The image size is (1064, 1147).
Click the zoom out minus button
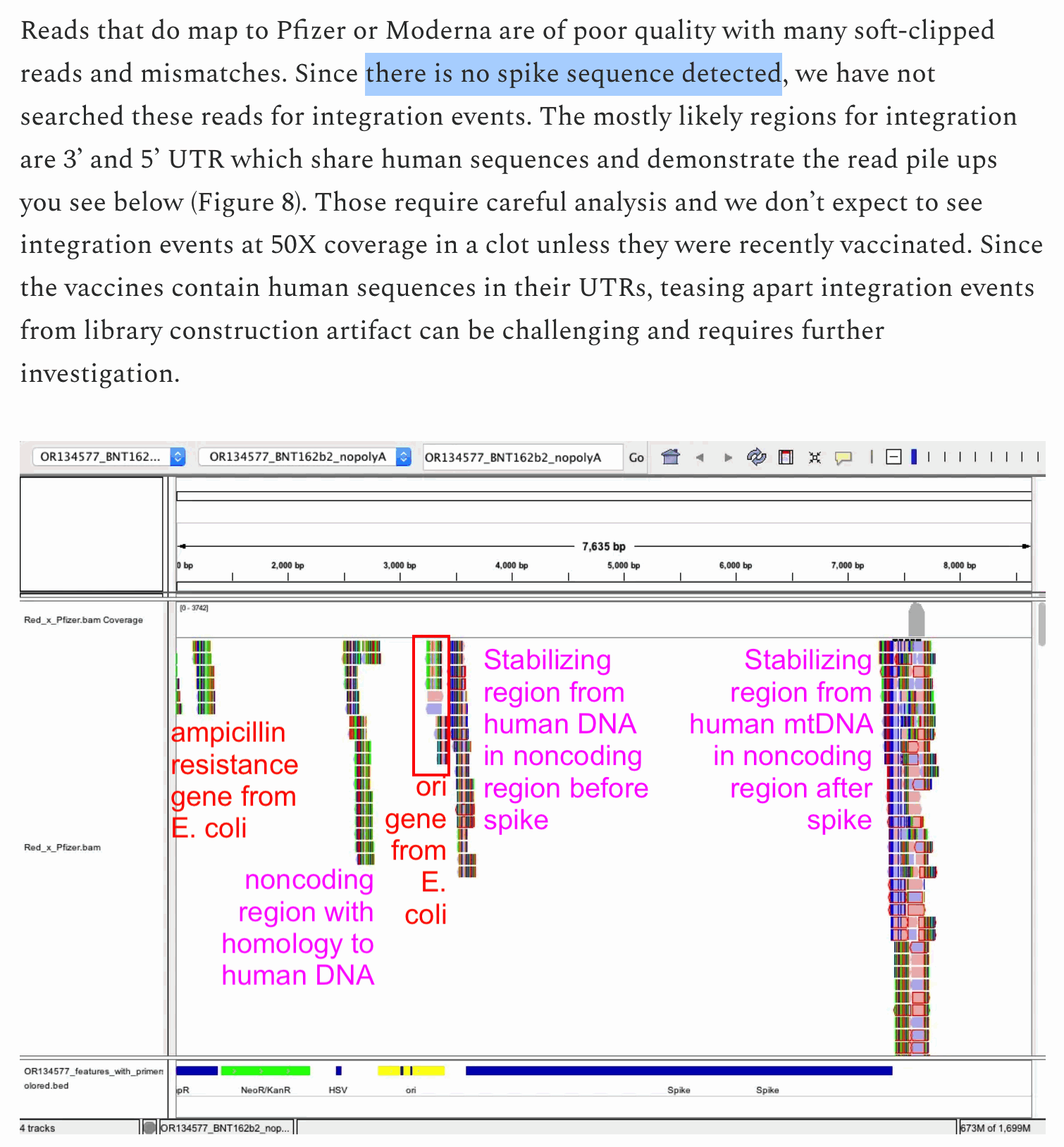[x=893, y=457]
